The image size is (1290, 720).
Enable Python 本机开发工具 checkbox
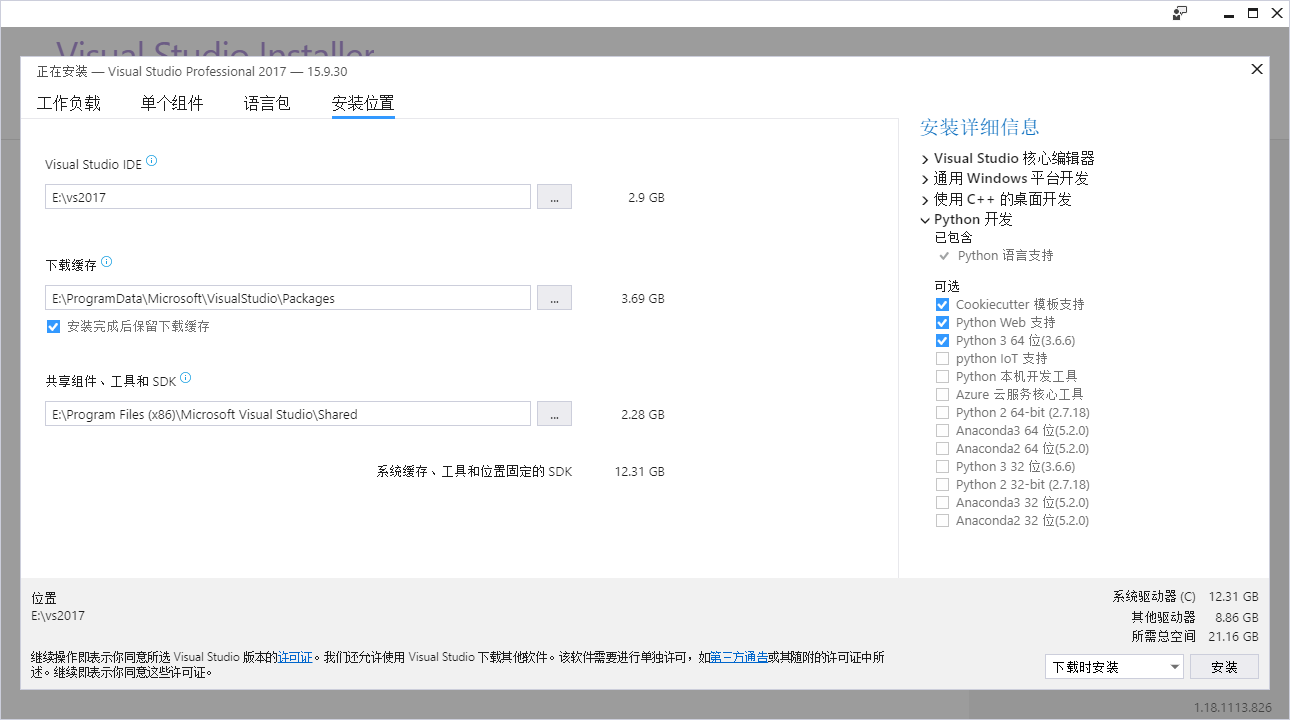click(x=942, y=376)
